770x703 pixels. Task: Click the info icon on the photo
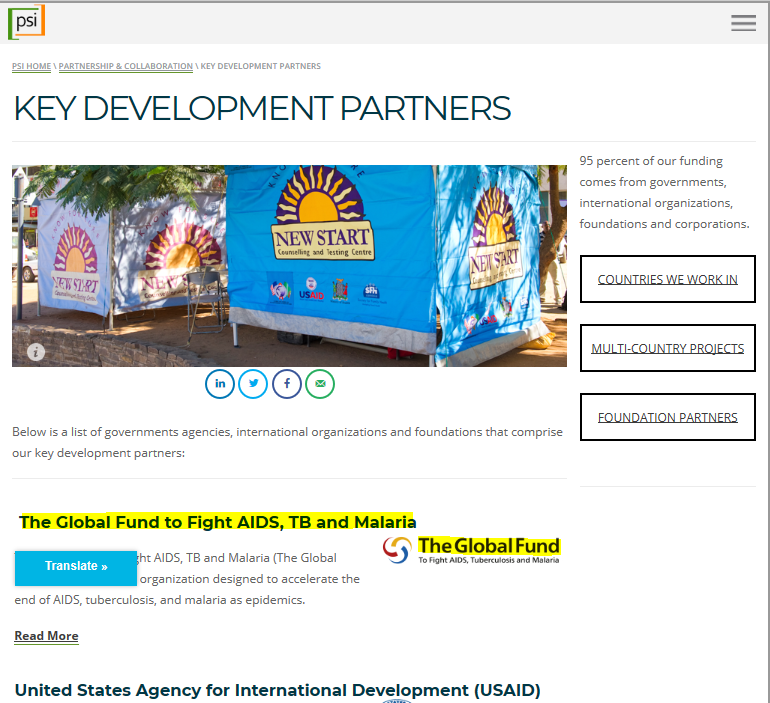(x=36, y=352)
